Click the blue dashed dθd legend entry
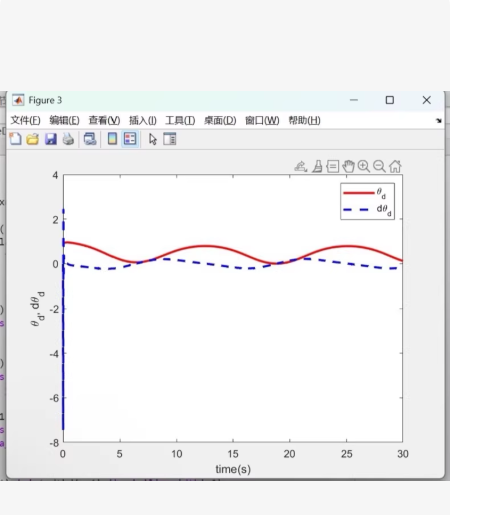The height and width of the screenshot is (515, 485). (x=367, y=210)
